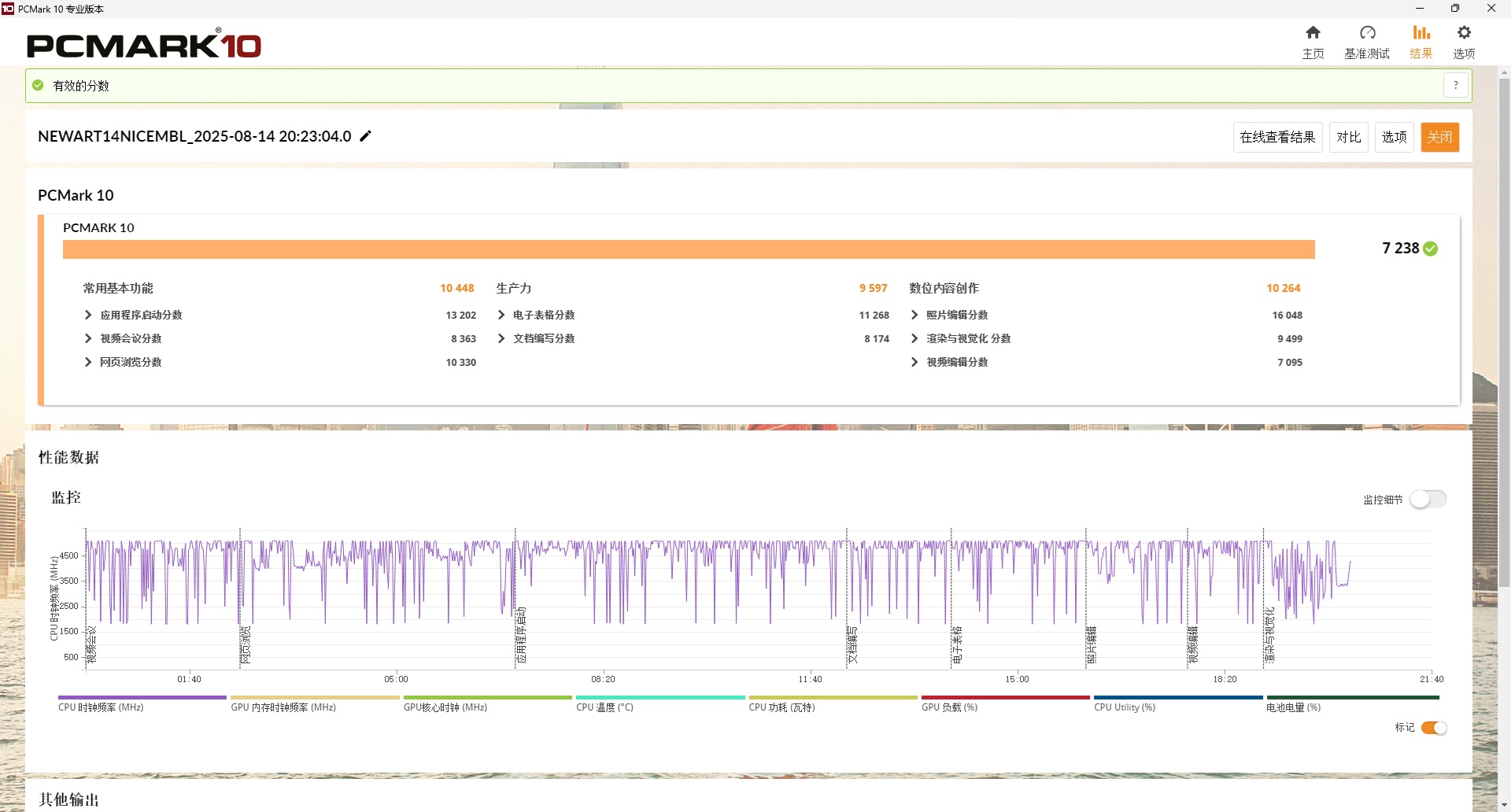Click the scrollbar up arrow
The width and height of the screenshot is (1511, 812).
(1504, 72)
